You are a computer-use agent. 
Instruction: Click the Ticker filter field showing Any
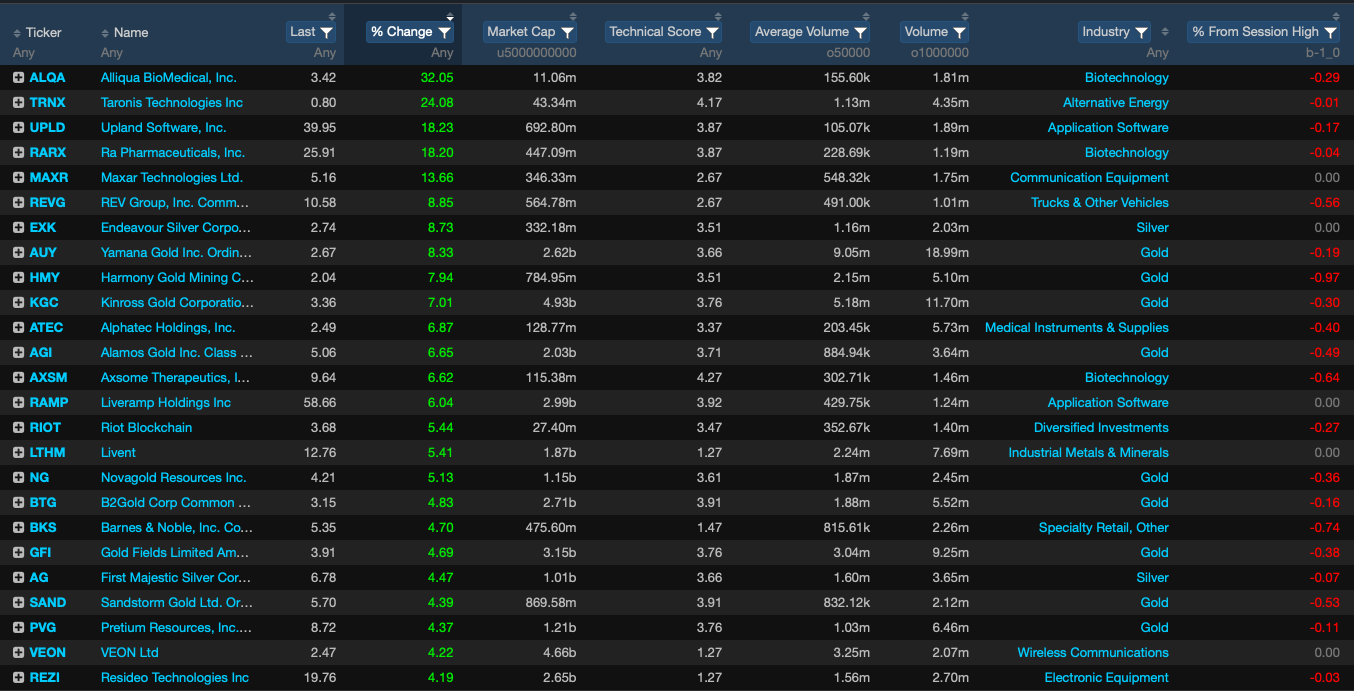pos(25,53)
